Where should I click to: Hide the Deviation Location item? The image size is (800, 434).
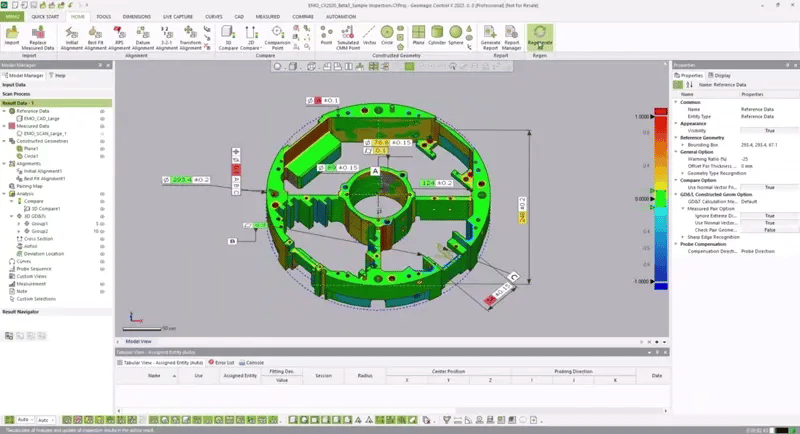103,253
